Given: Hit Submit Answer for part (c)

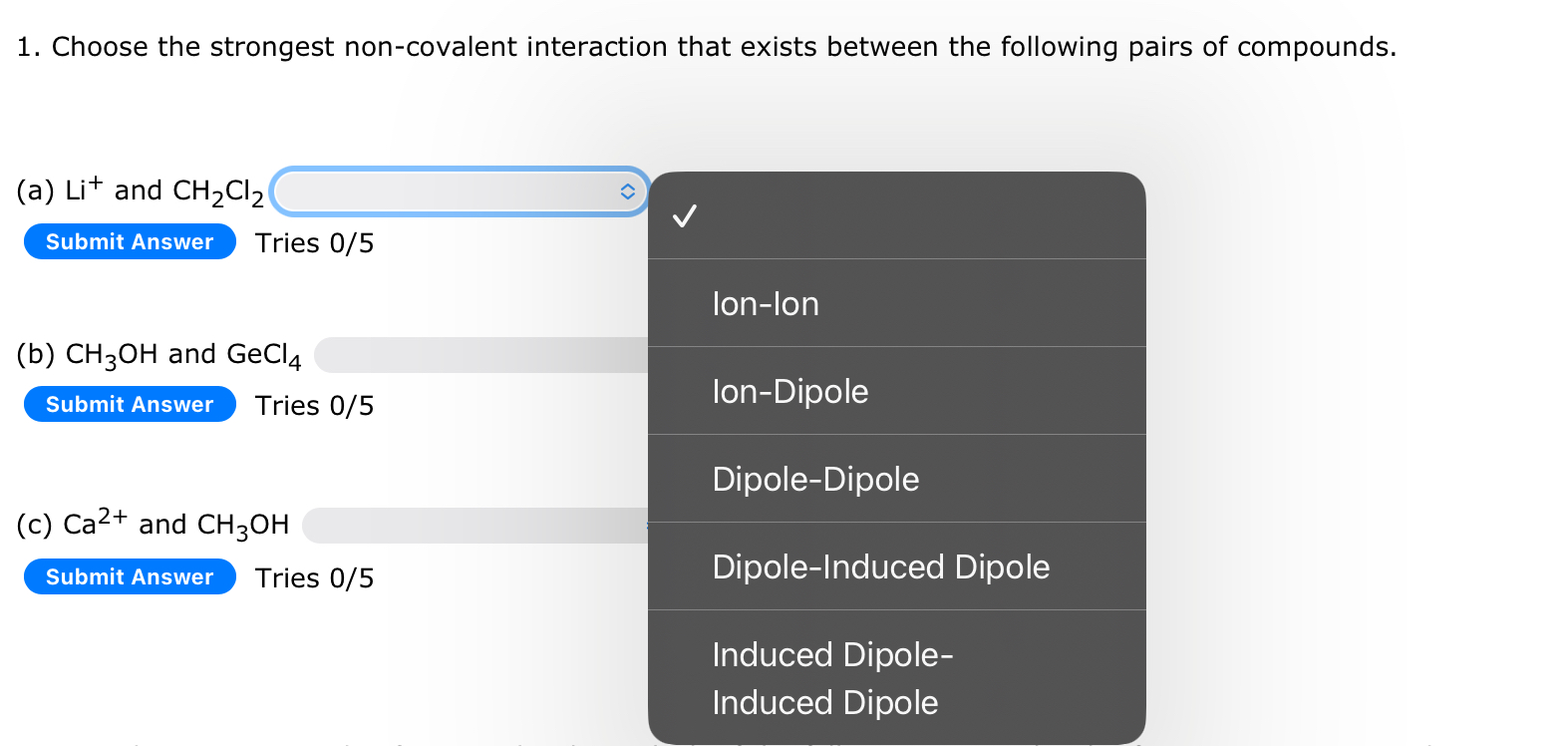Looking at the screenshot, I should [130, 576].
